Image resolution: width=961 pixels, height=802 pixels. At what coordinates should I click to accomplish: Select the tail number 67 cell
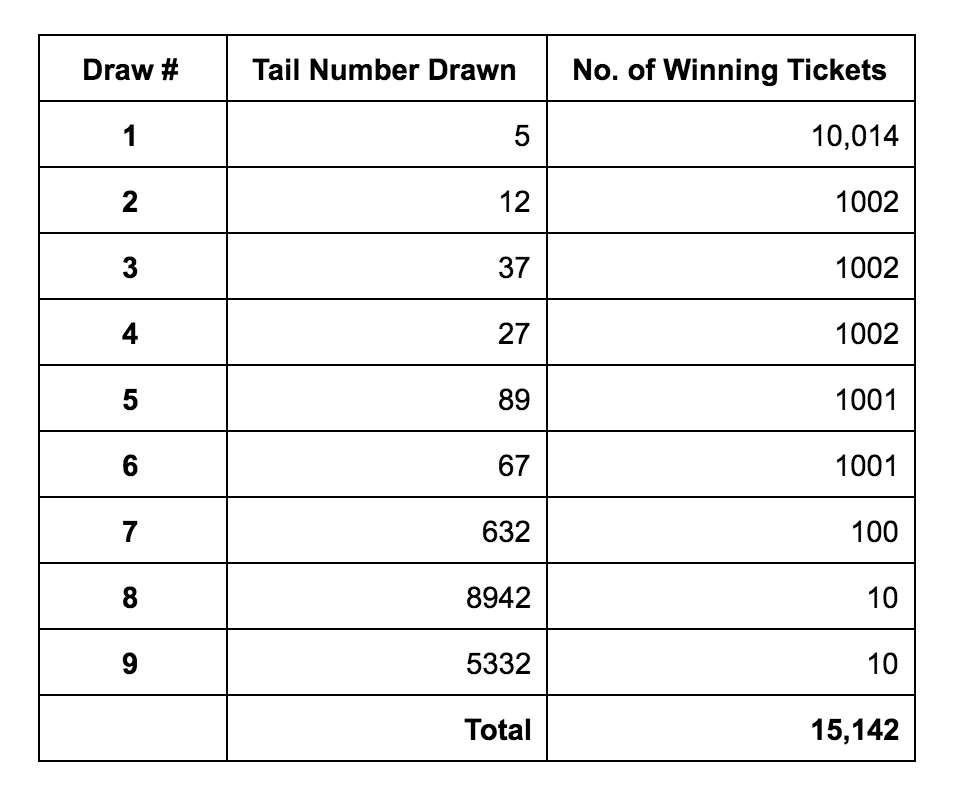(513, 466)
